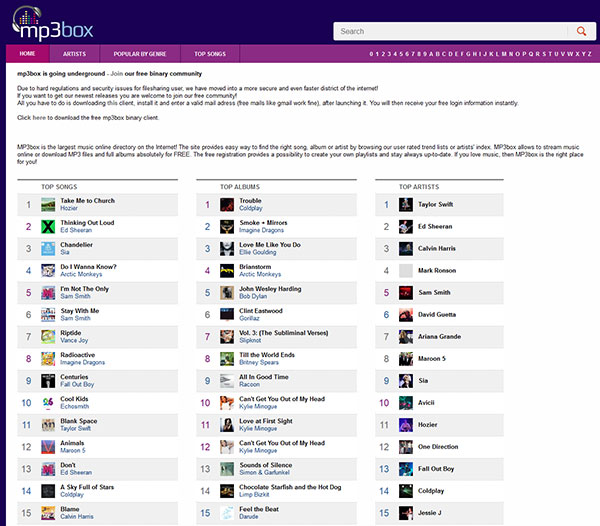Open Mark Ronson blank artist thumbnail
This screenshot has height=526, width=600.
point(406,271)
